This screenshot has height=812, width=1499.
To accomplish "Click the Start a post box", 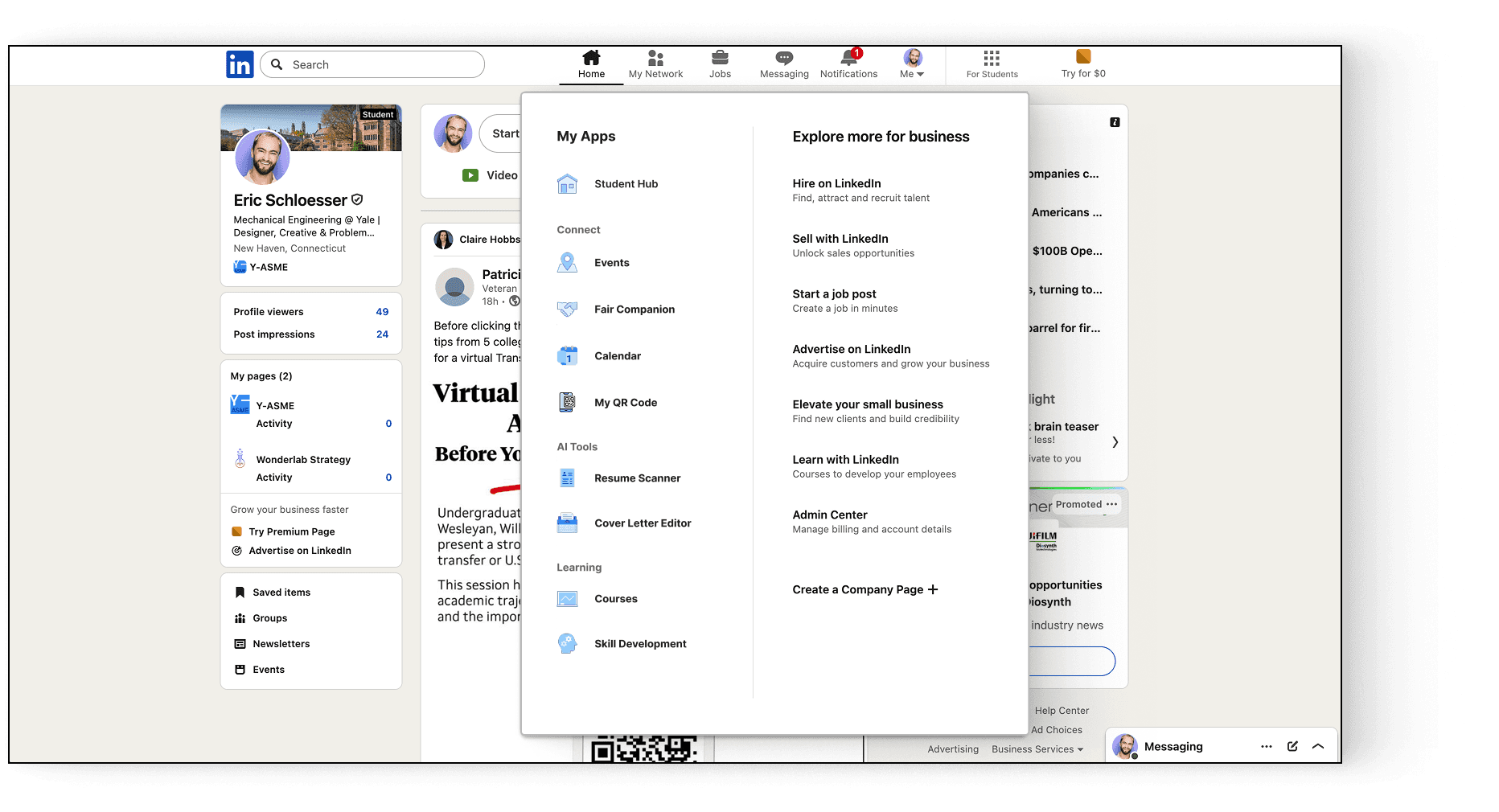I will click(501, 133).
